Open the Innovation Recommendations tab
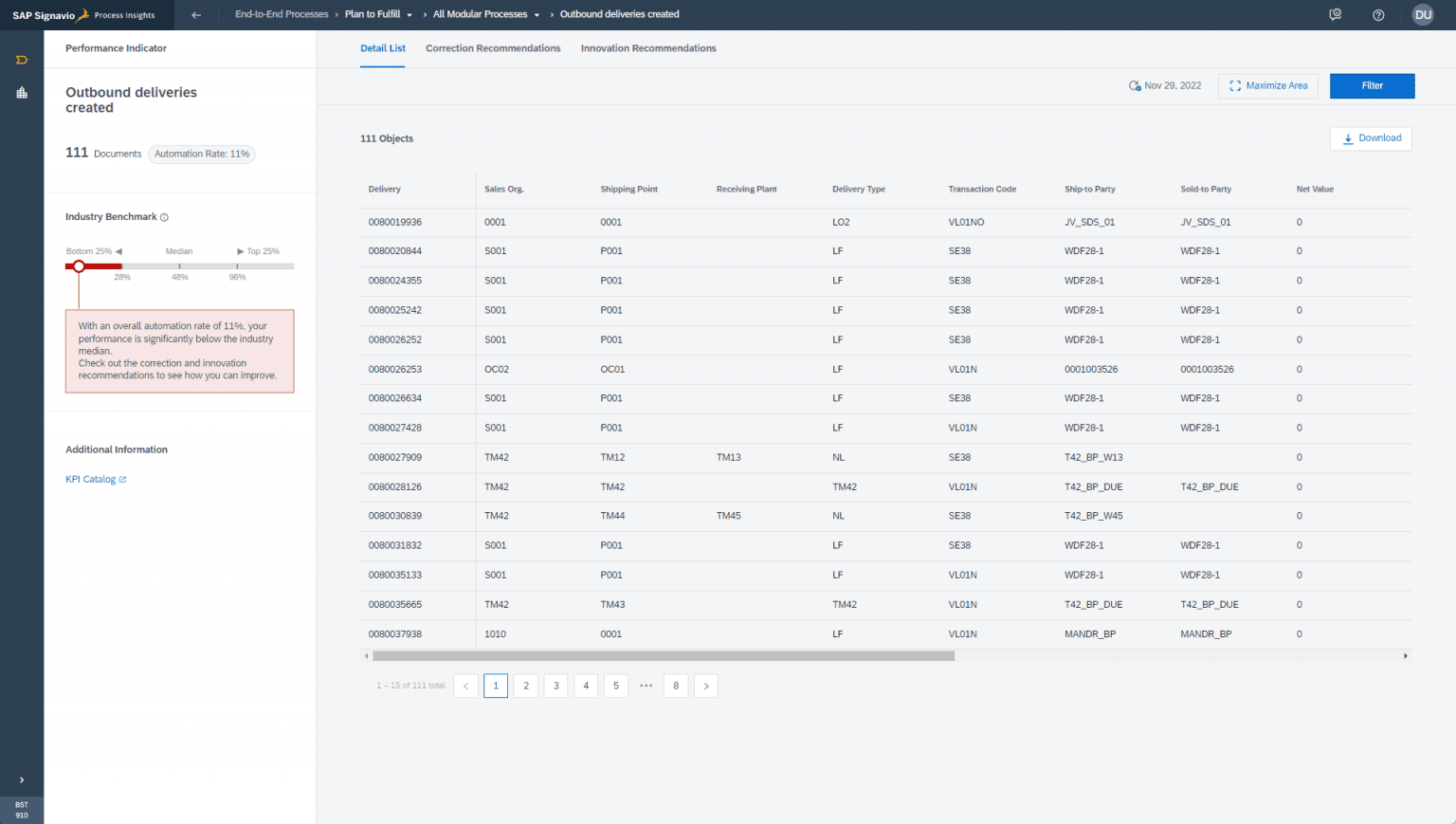 [648, 47]
